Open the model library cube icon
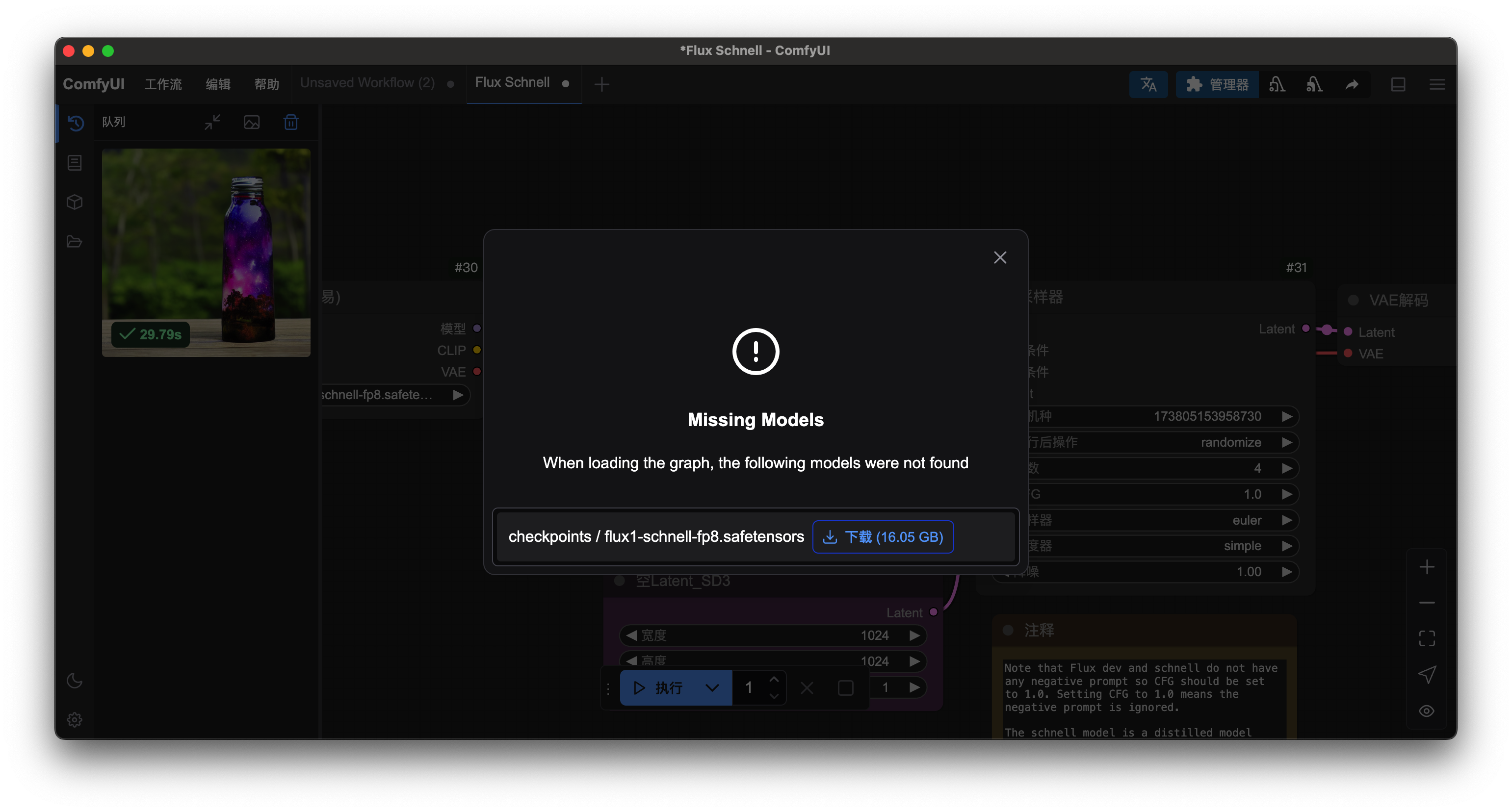Viewport: 1512px width, 812px height. pos(75,202)
